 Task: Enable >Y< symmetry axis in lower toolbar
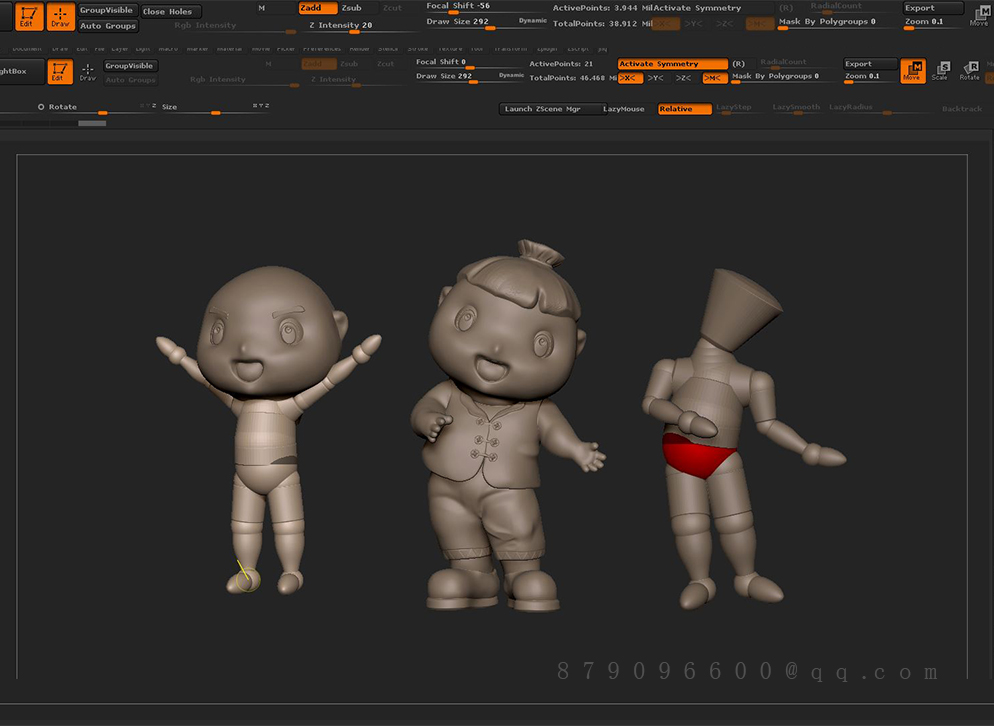pyautogui.click(x=657, y=78)
